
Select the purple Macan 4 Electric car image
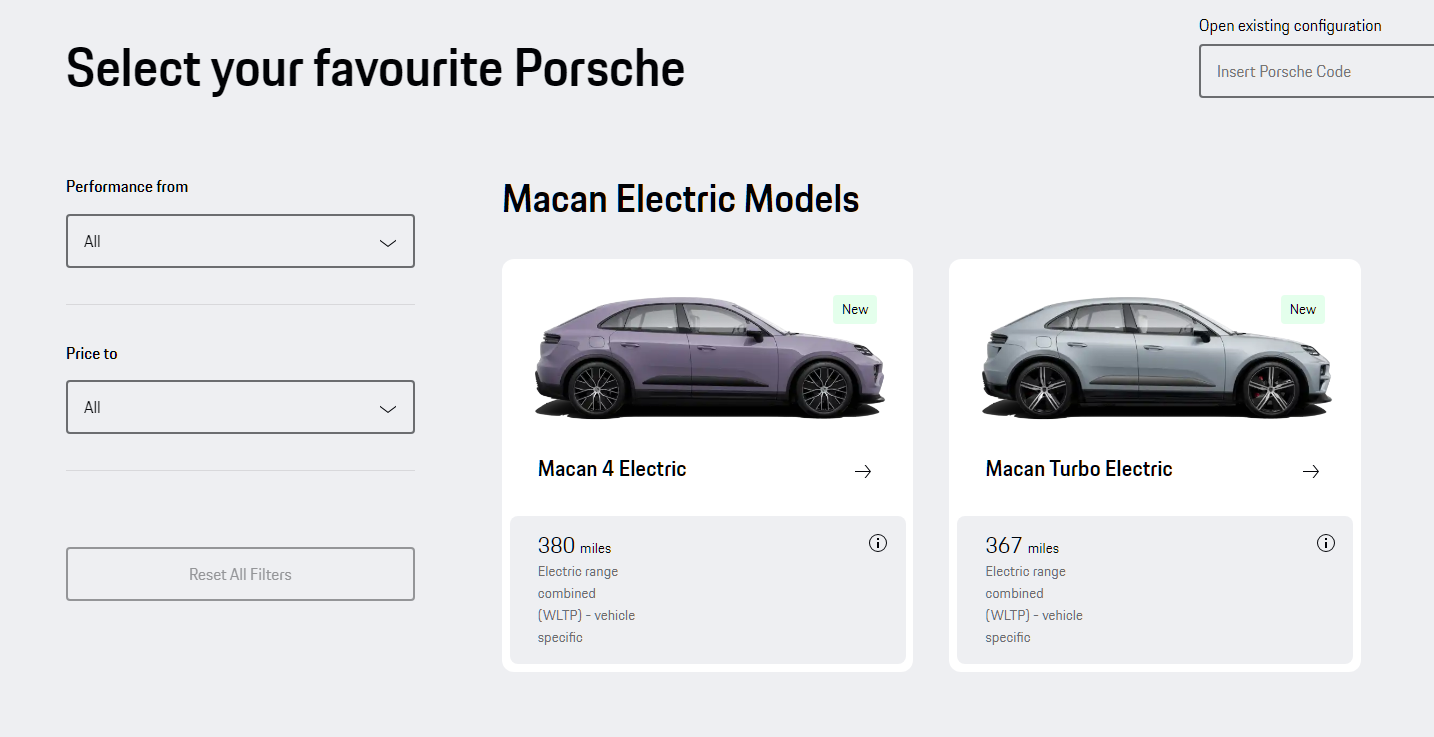[x=707, y=358]
